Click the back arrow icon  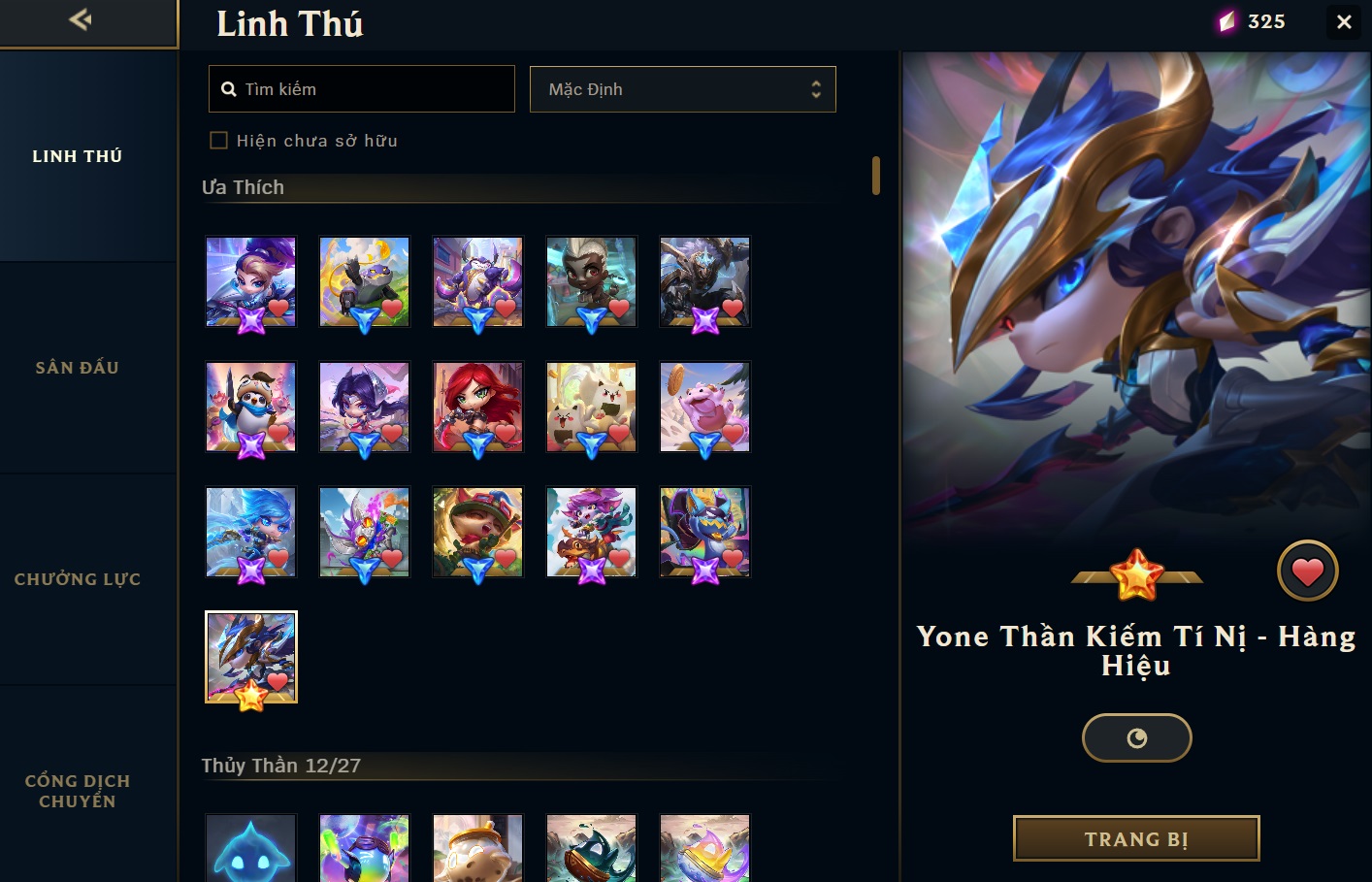81,19
